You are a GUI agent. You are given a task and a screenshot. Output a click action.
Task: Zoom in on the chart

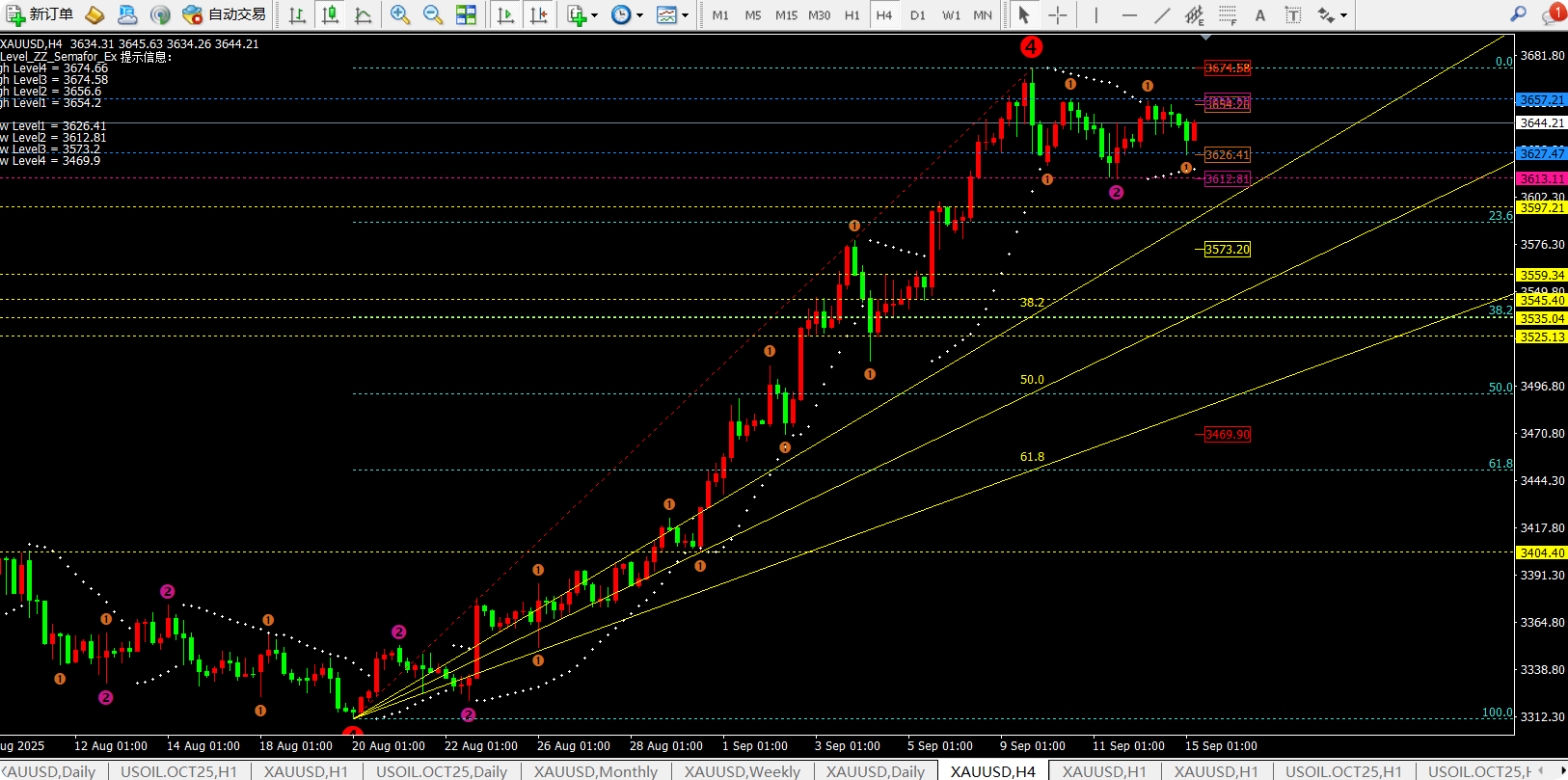(x=400, y=14)
